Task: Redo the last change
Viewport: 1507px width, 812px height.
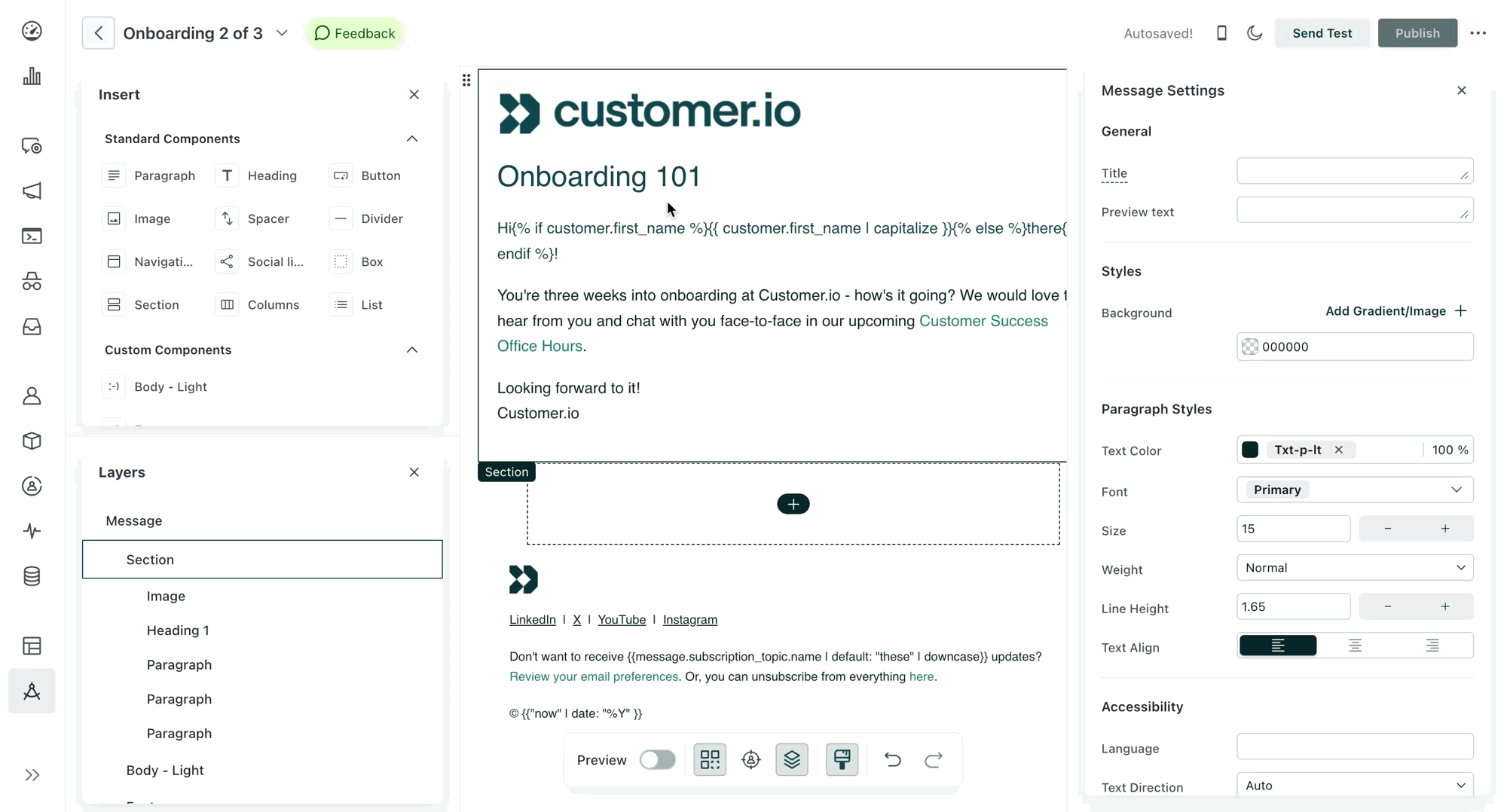Action: [934, 760]
